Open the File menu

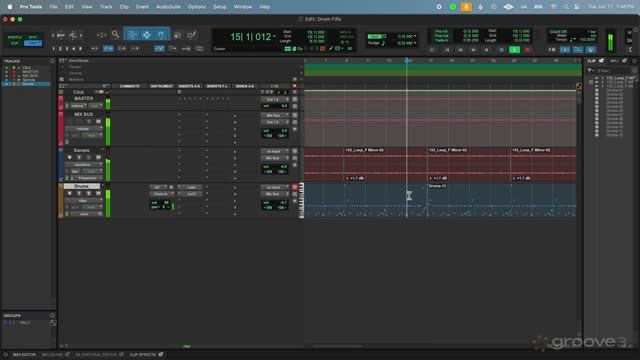point(53,7)
